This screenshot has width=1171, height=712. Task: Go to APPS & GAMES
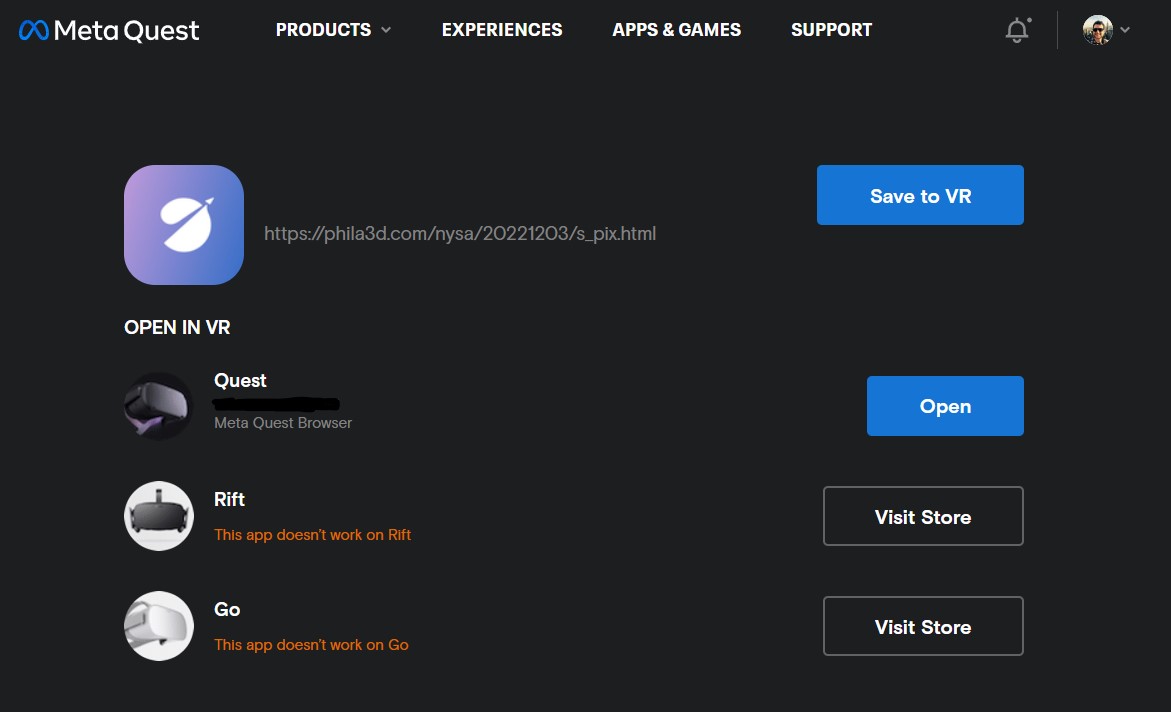pos(676,30)
